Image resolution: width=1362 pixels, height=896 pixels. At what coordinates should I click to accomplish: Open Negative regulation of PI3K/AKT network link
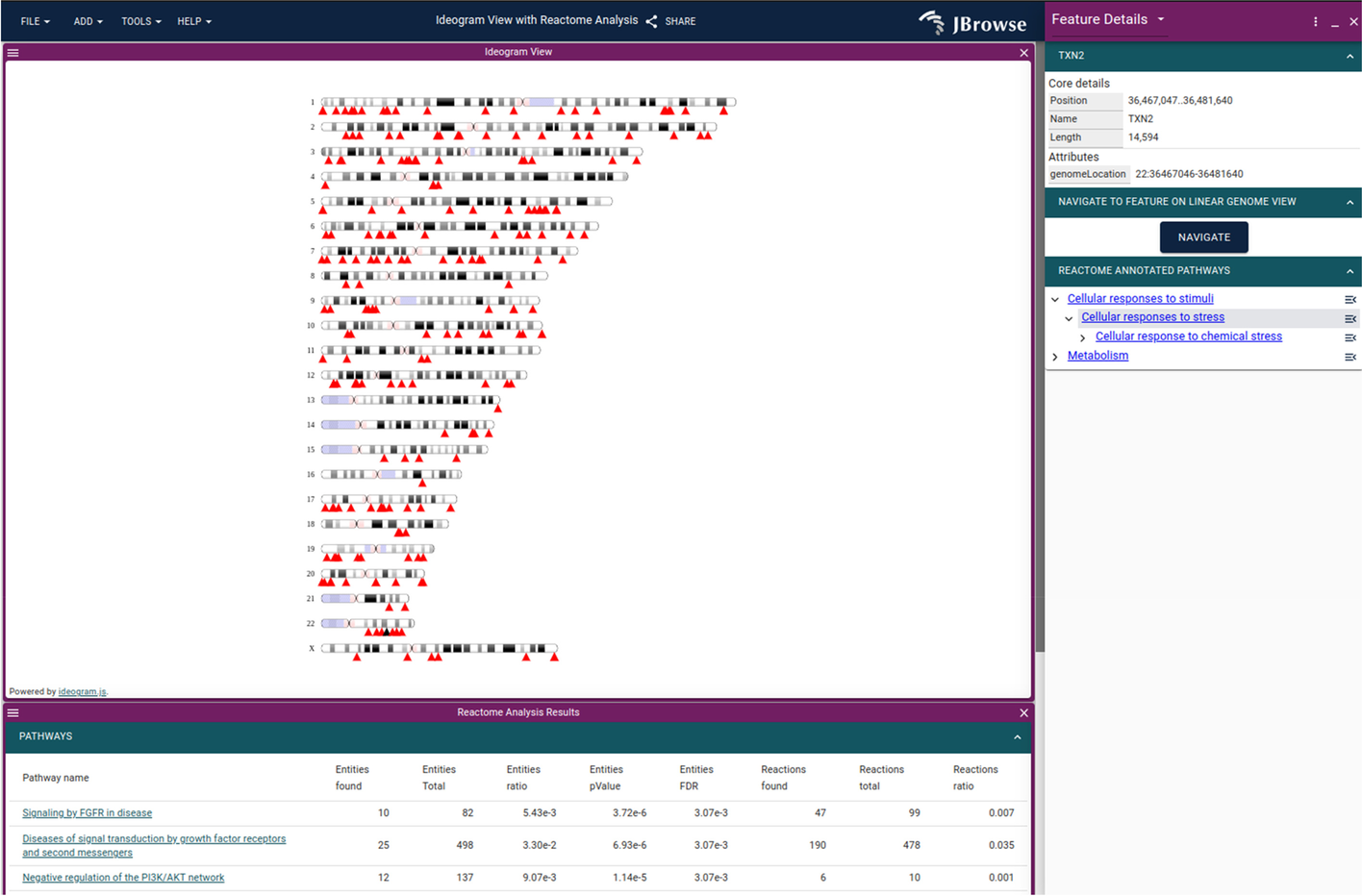(x=123, y=878)
